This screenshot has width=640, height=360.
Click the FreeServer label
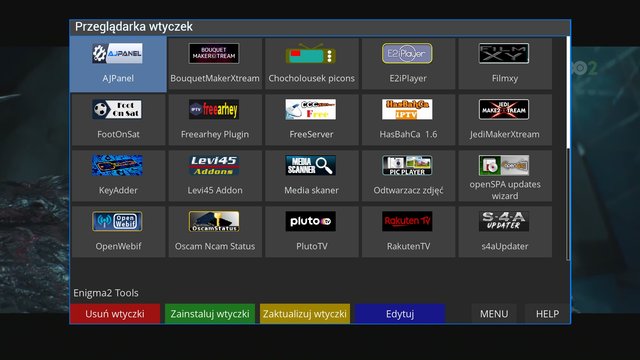click(311, 134)
